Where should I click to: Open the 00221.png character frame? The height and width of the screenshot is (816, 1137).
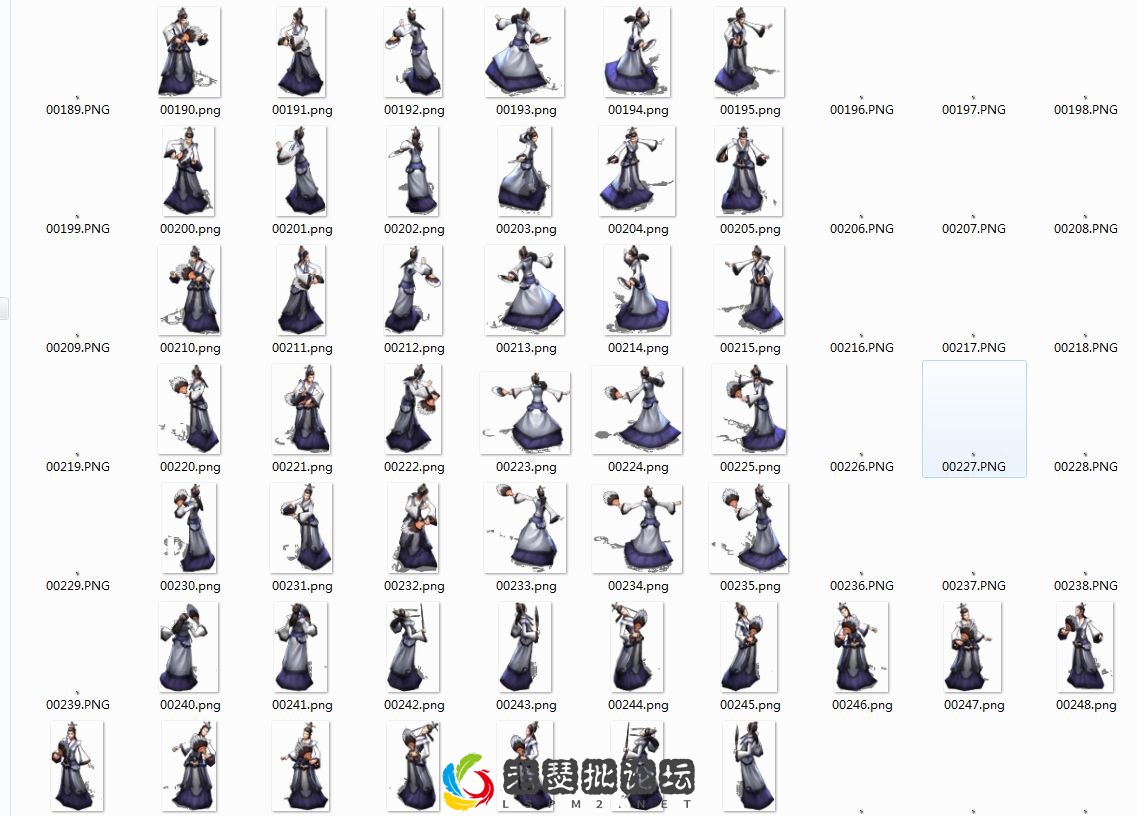(x=301, y=408)
